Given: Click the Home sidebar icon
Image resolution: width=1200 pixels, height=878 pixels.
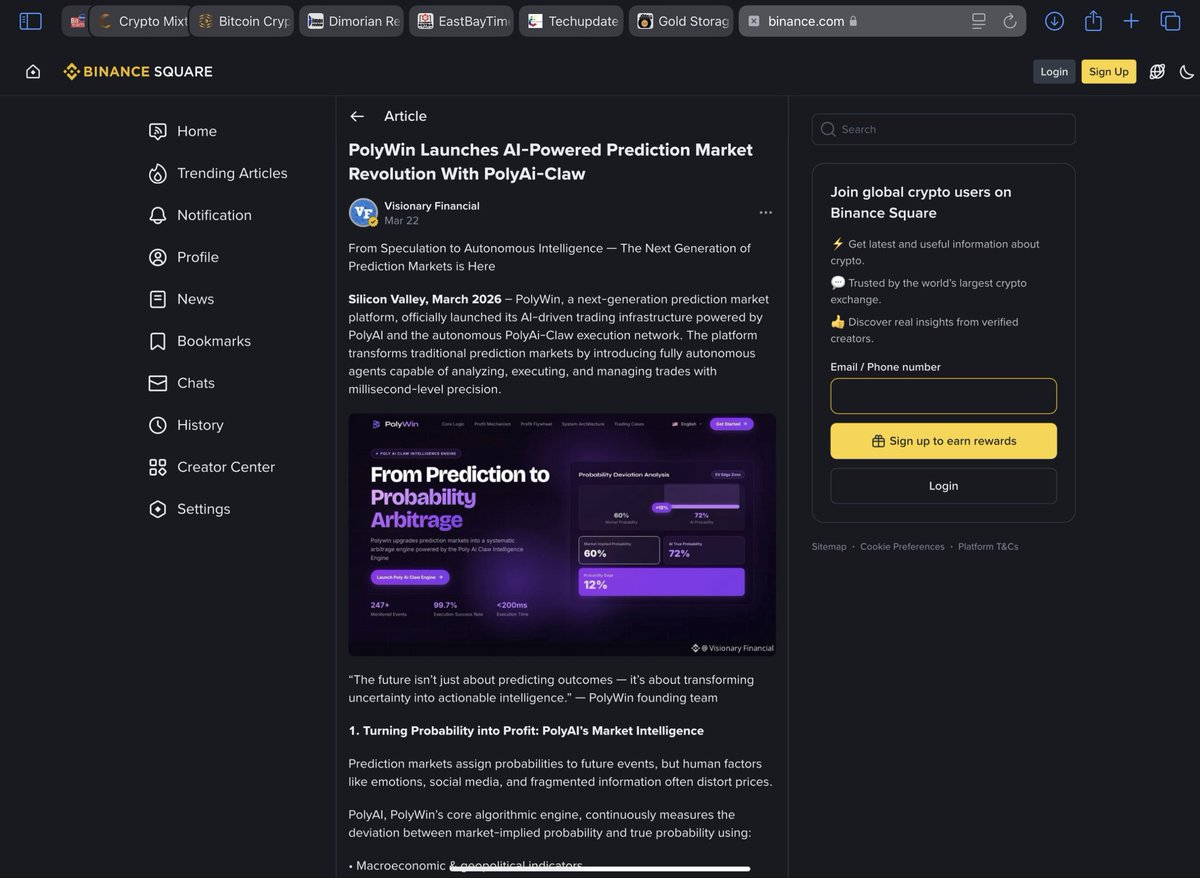Looking at the screenshot, I should (x=157, y=131).
